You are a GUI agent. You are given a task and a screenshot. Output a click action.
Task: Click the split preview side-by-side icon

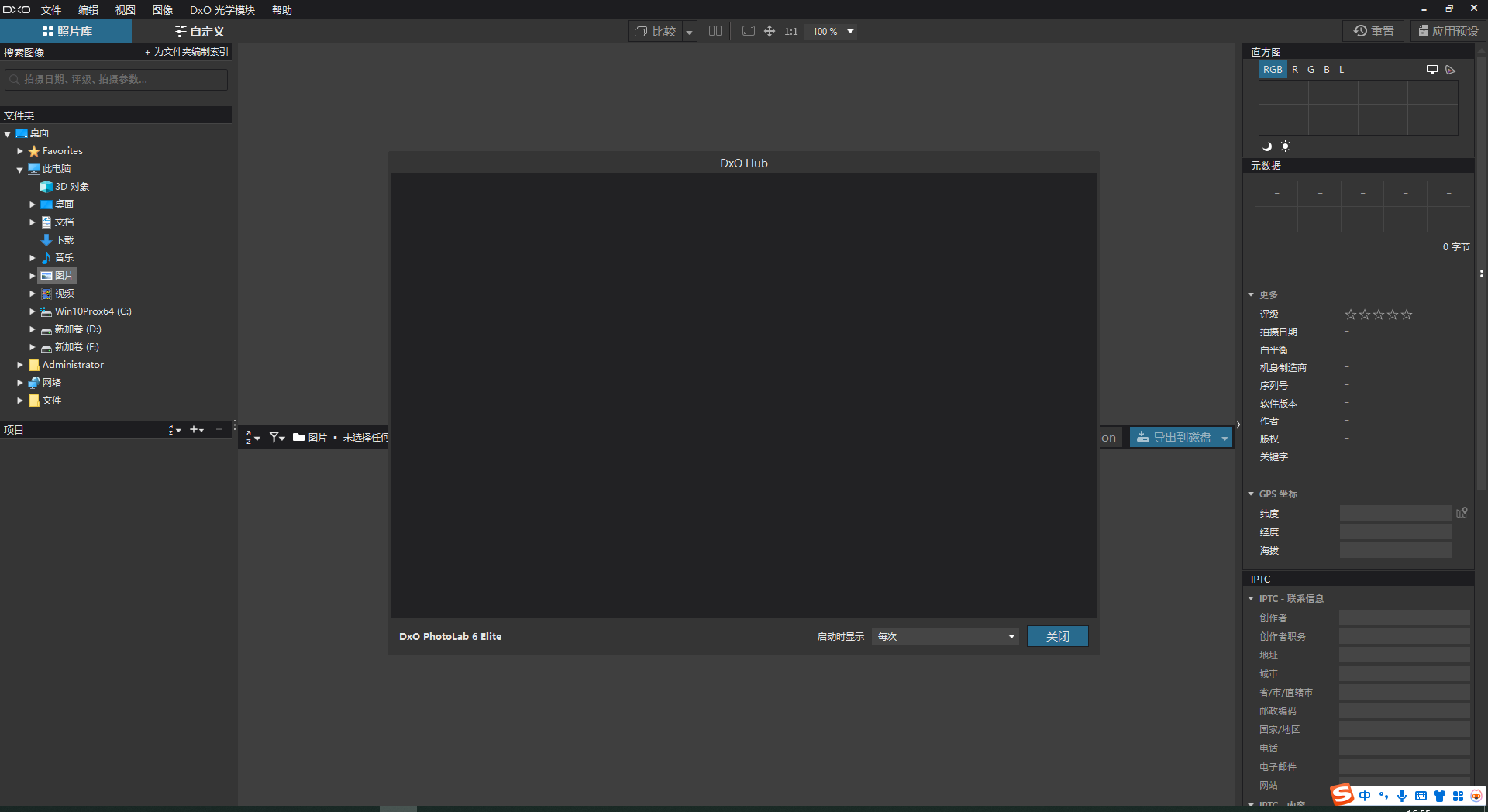coord(715,31)
